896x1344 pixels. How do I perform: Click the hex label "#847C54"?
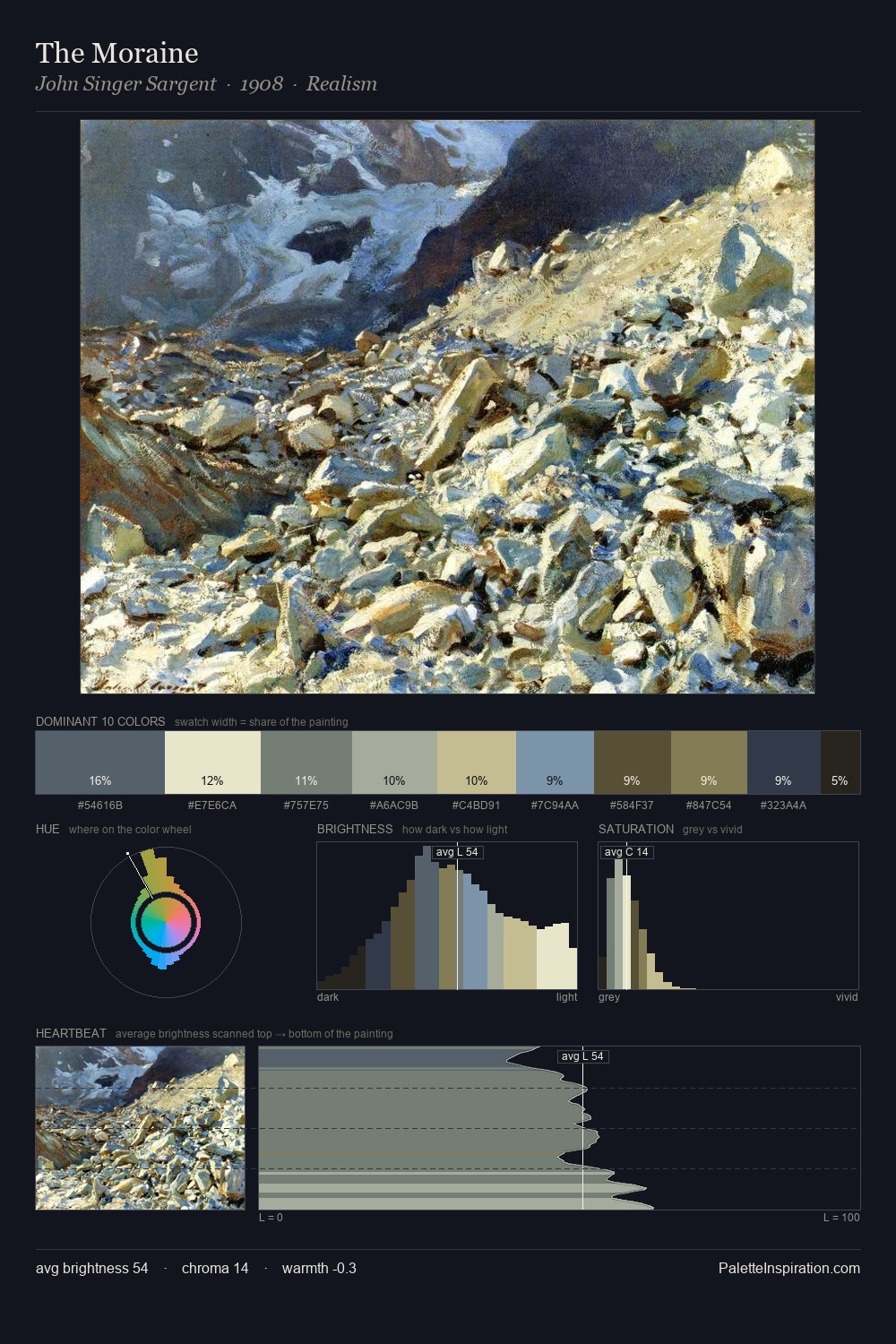pos(709,806)
